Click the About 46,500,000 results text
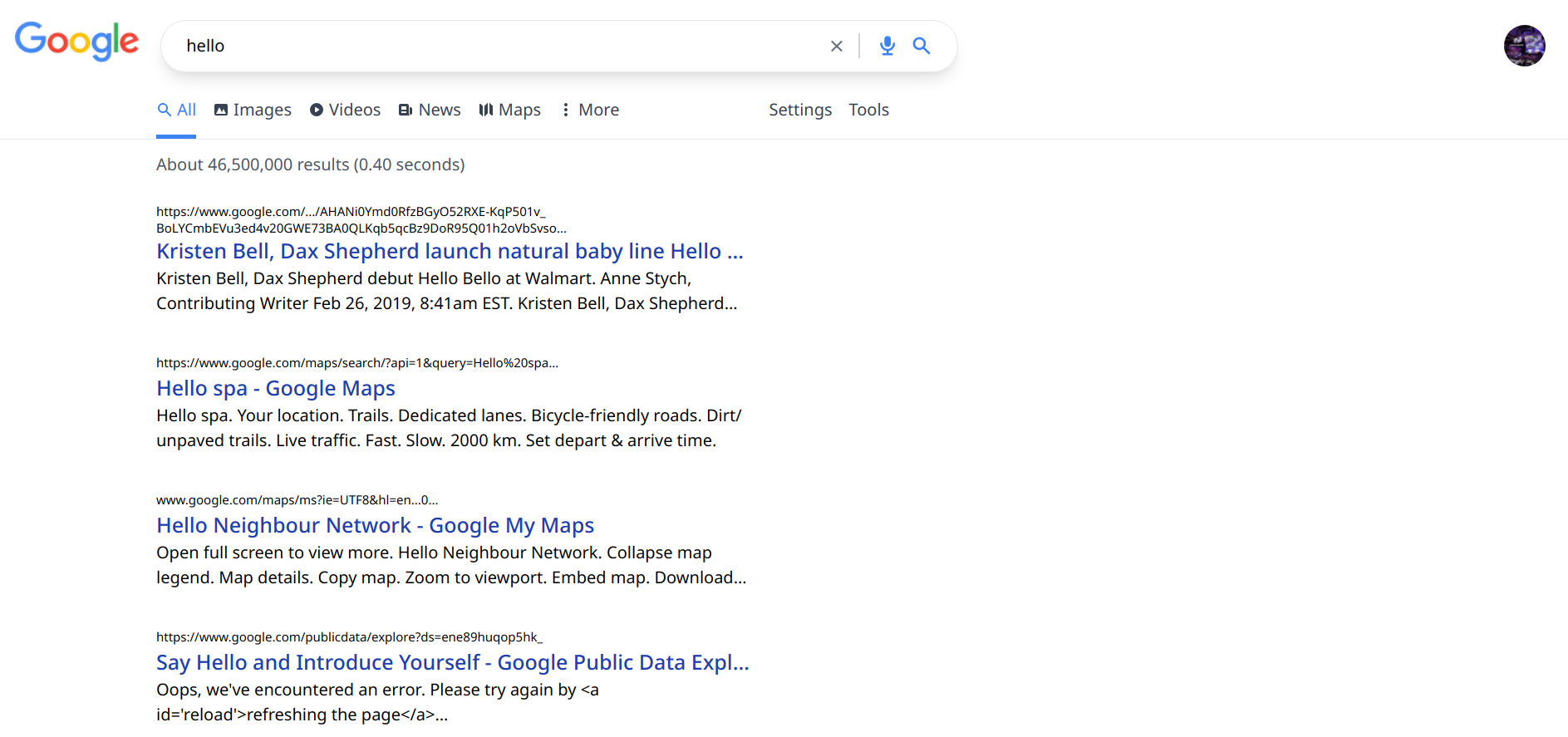 (x=311, y=165)
